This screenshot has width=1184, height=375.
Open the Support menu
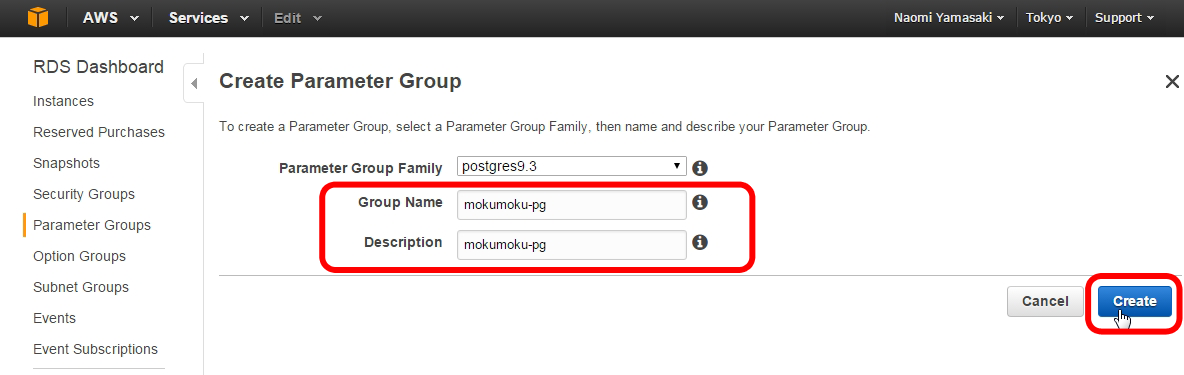click(1124, 18)
